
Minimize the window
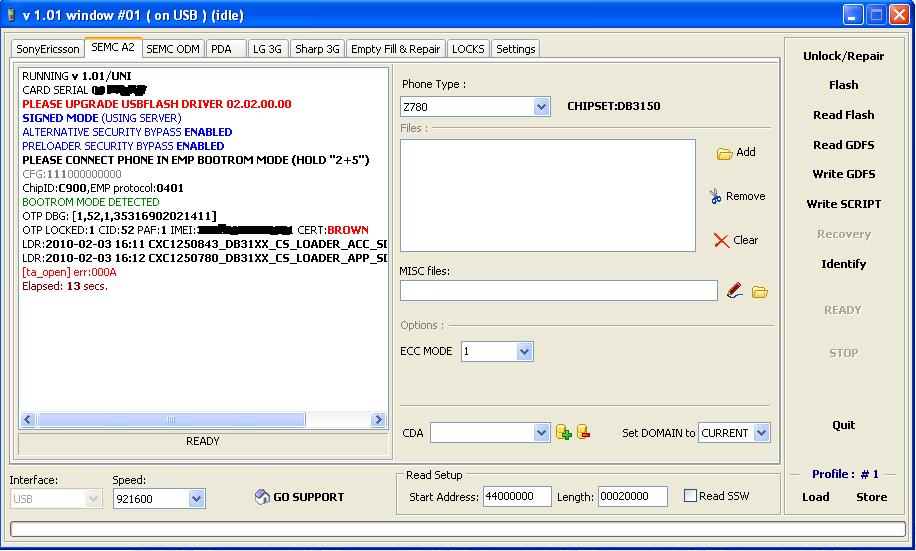coord(853,15)
